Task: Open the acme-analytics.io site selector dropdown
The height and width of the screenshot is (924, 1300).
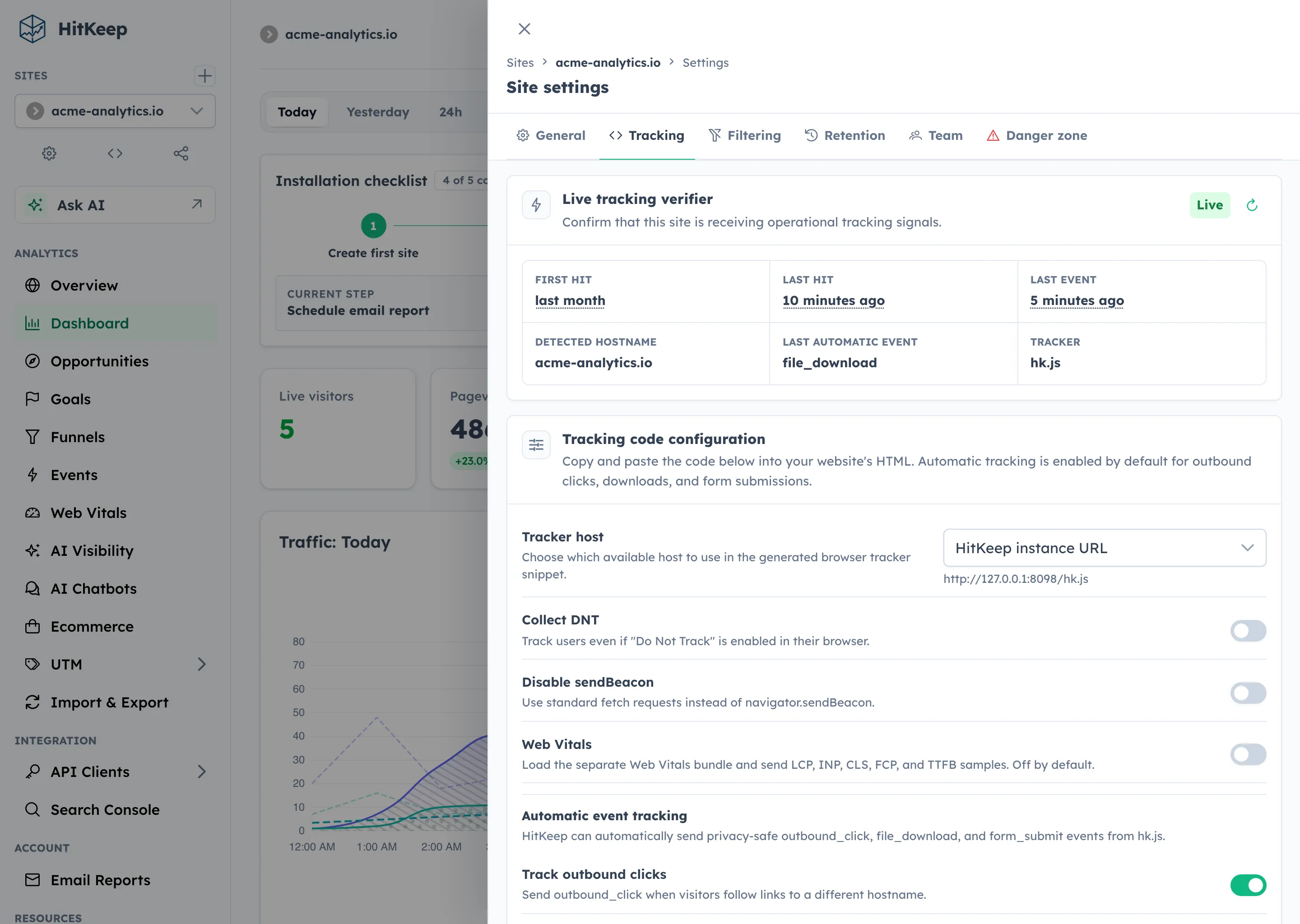Action: point(115,111)
